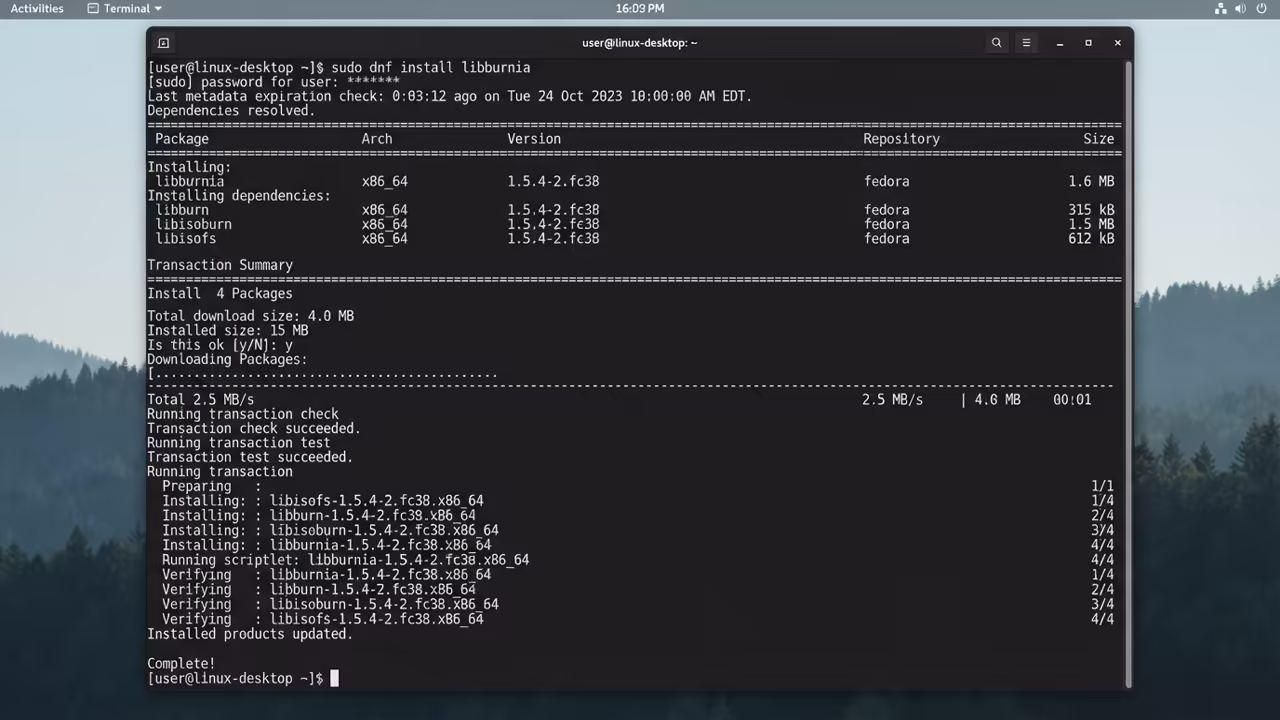Click the power icon in top bar

point(1262,8)
